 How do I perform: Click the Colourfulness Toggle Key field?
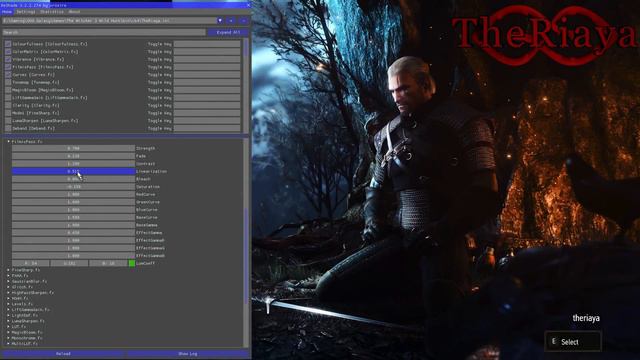pyautogui.click(x=207, y=44)
